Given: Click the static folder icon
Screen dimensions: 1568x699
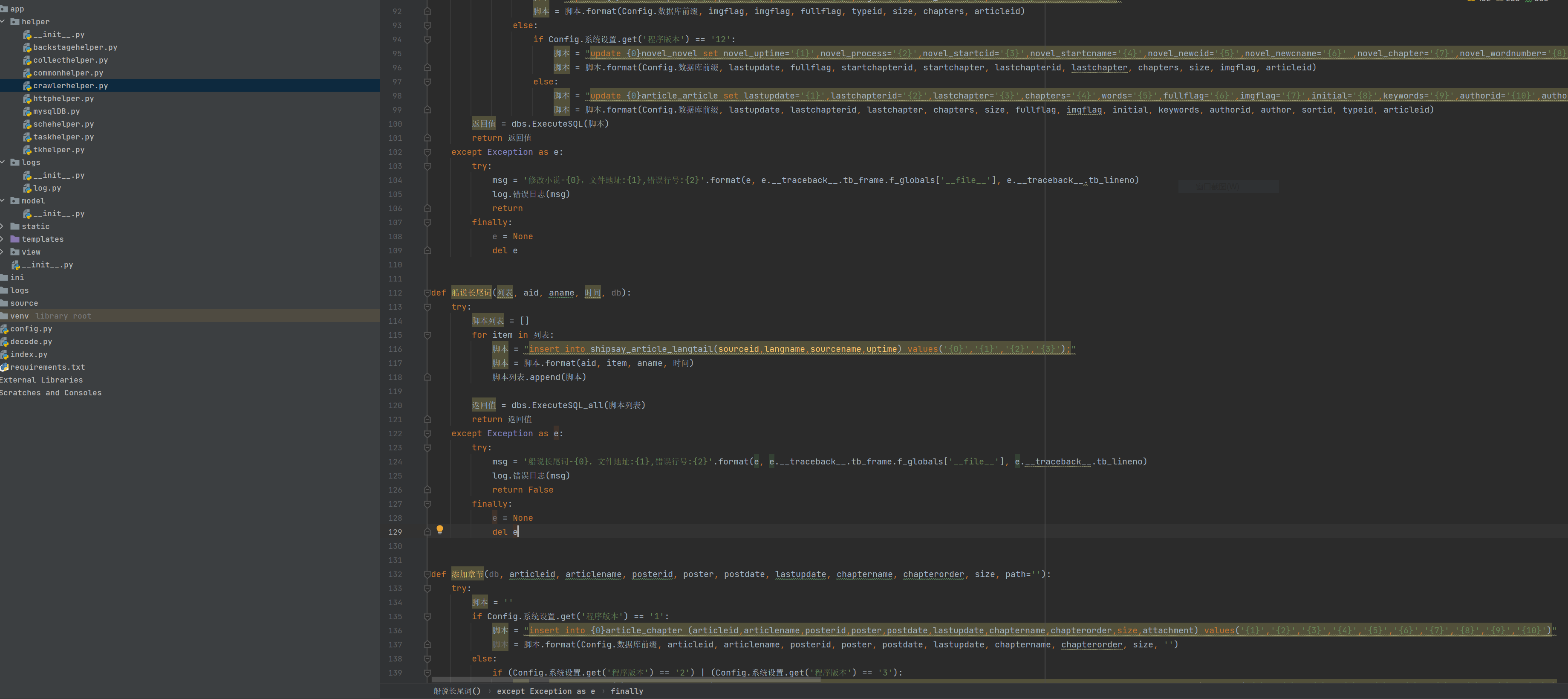Looking at the screenshot, I should (x=15, y=226).
